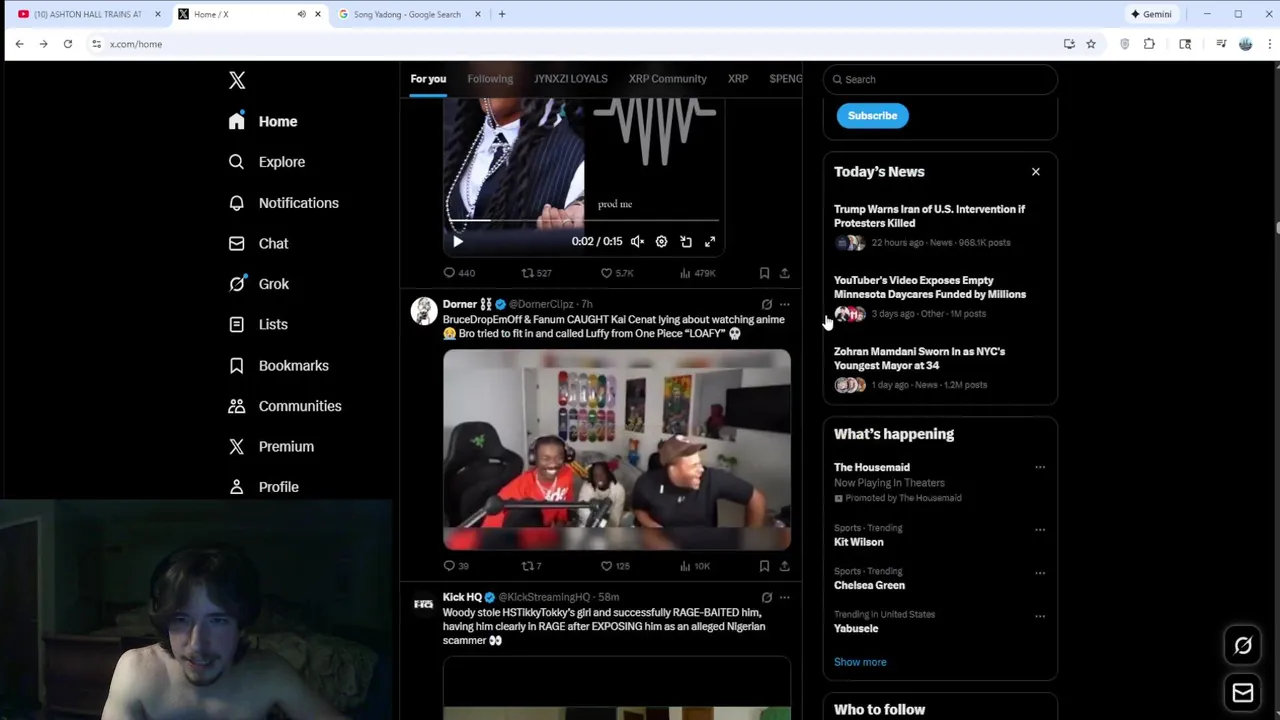The image size is (1280, 720).
Task: Open more options for Yabusele trend
Action: pos(1040,616)
